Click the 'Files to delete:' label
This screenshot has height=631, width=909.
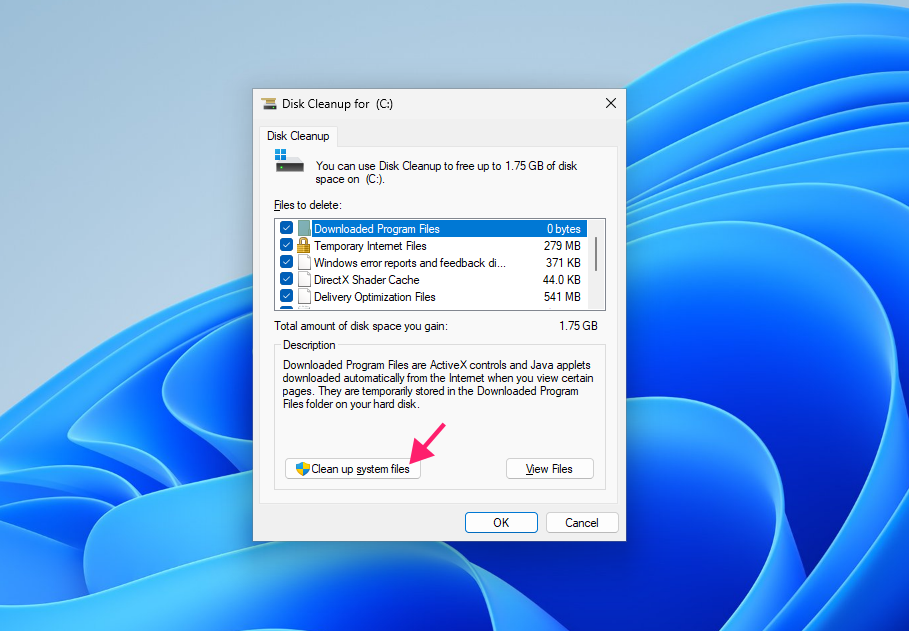tap(308, 205)
